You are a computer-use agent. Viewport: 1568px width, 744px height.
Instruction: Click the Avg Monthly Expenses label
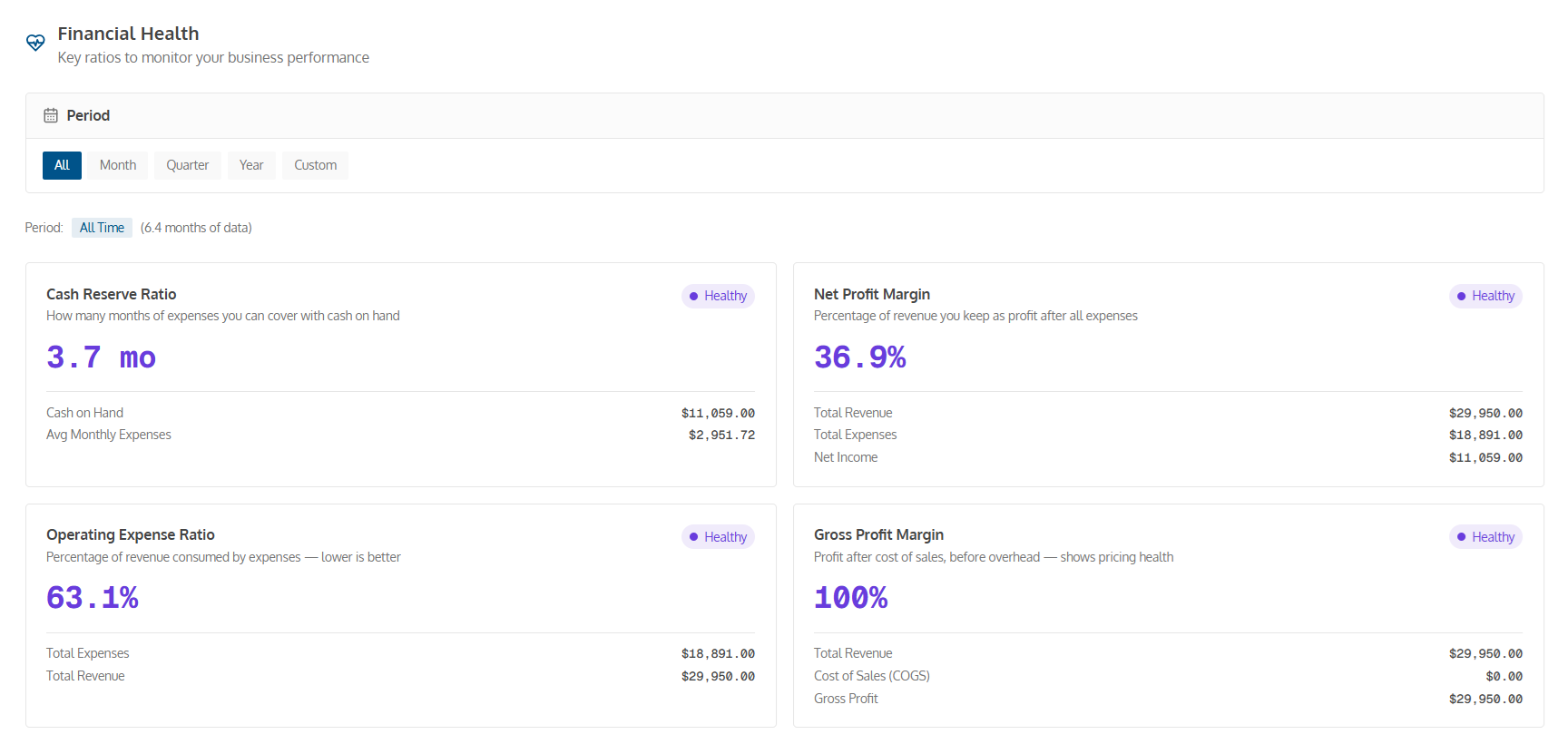tap(109, 435)
